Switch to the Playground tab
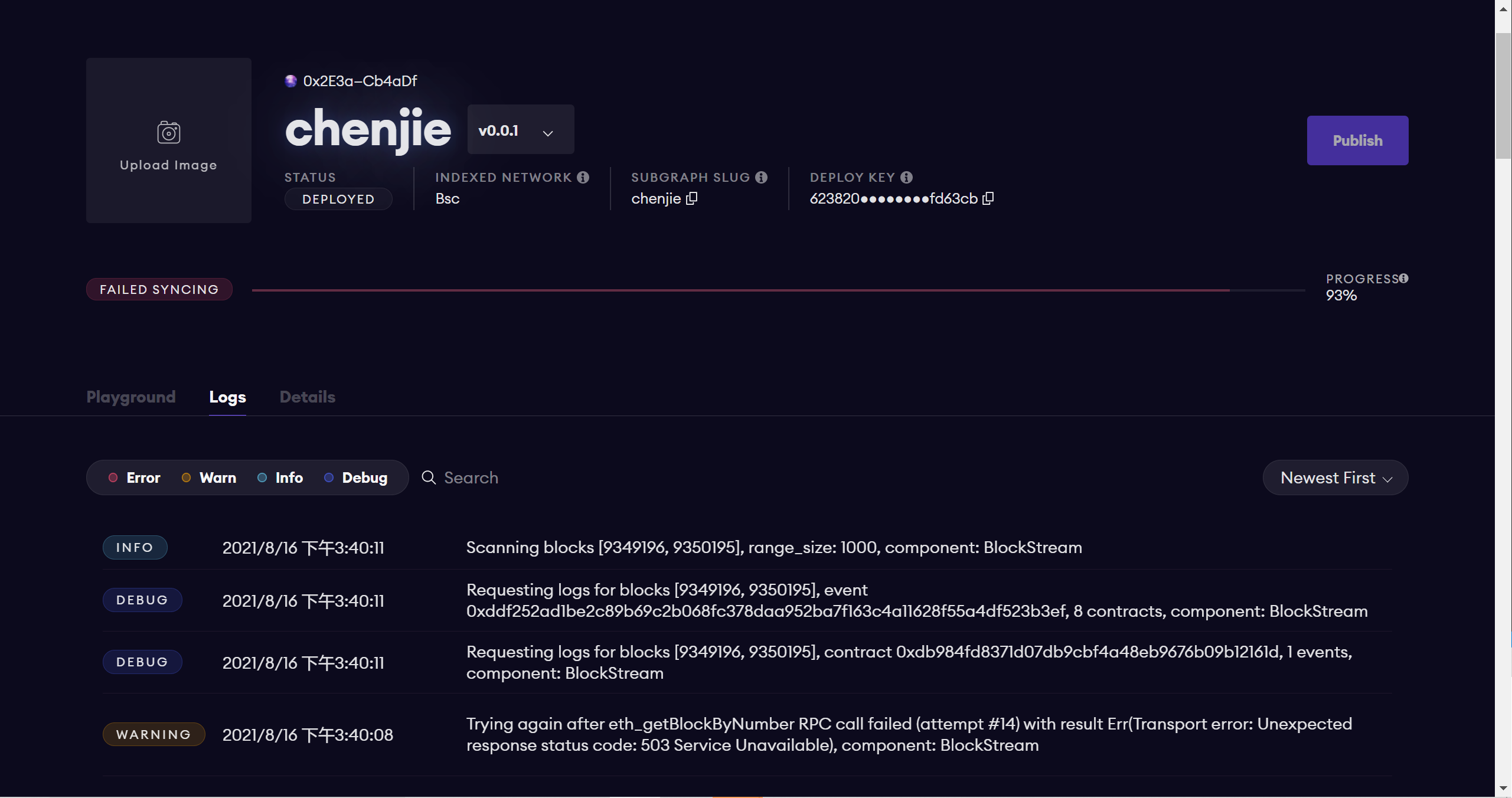 pyautogui.click(x=130, y=397)
